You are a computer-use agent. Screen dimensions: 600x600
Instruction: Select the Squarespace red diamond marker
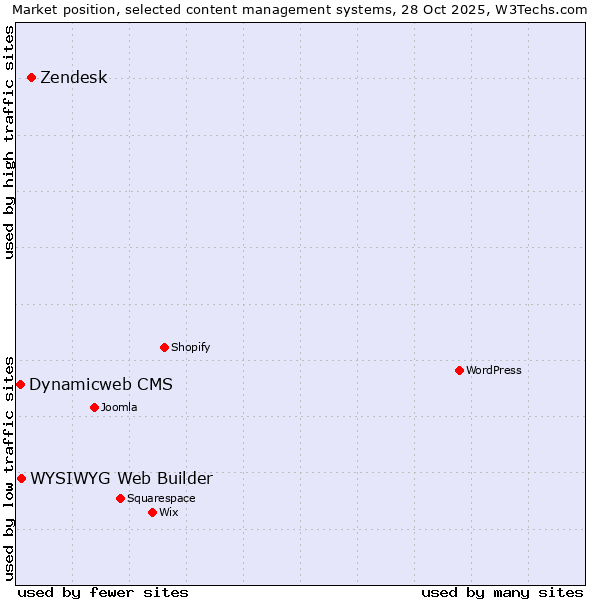tap(120, 498)
